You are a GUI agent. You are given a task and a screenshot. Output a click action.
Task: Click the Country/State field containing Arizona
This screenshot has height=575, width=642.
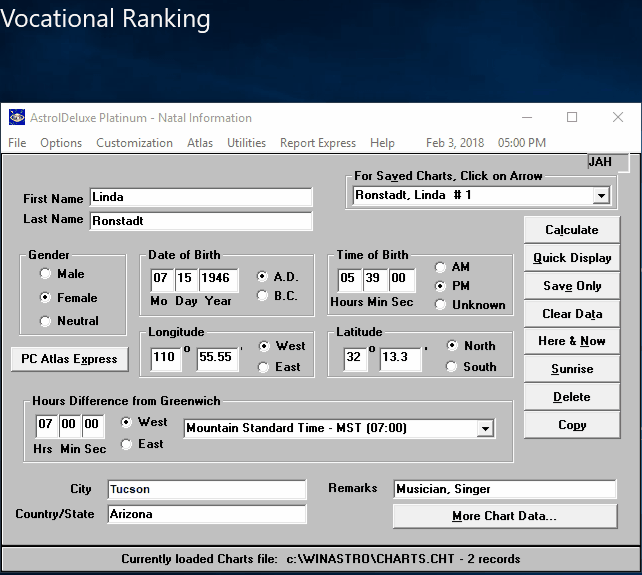click(207, 514)
